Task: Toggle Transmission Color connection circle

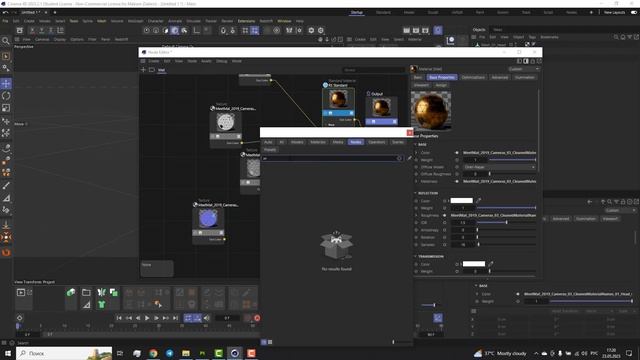Action: point(457,264)
